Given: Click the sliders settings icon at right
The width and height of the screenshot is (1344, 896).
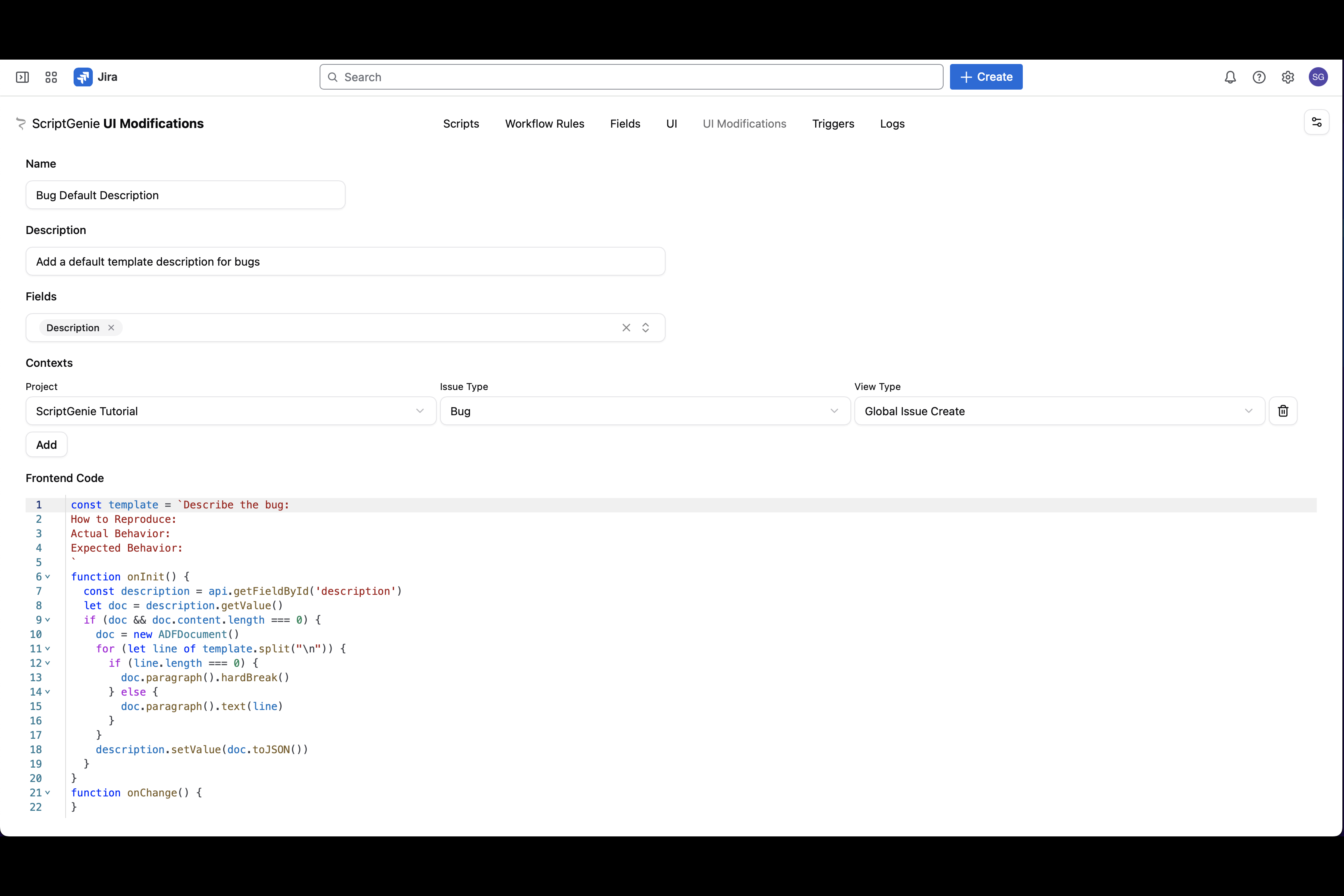Looking at the screenshot, I should (x=1316, y=122).
